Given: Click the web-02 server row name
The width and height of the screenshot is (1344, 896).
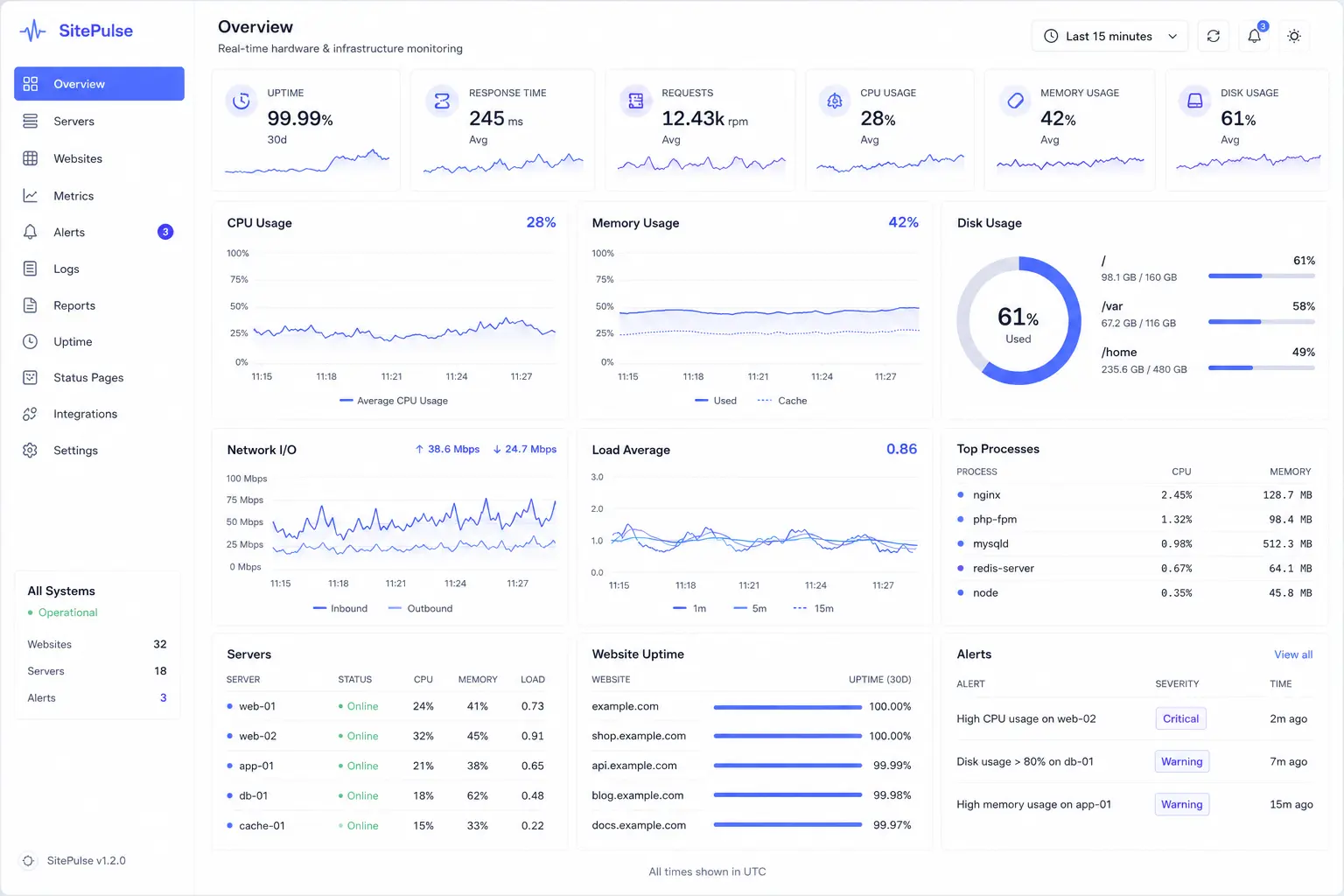Looking at the screenshot, I should pos(257,736).
